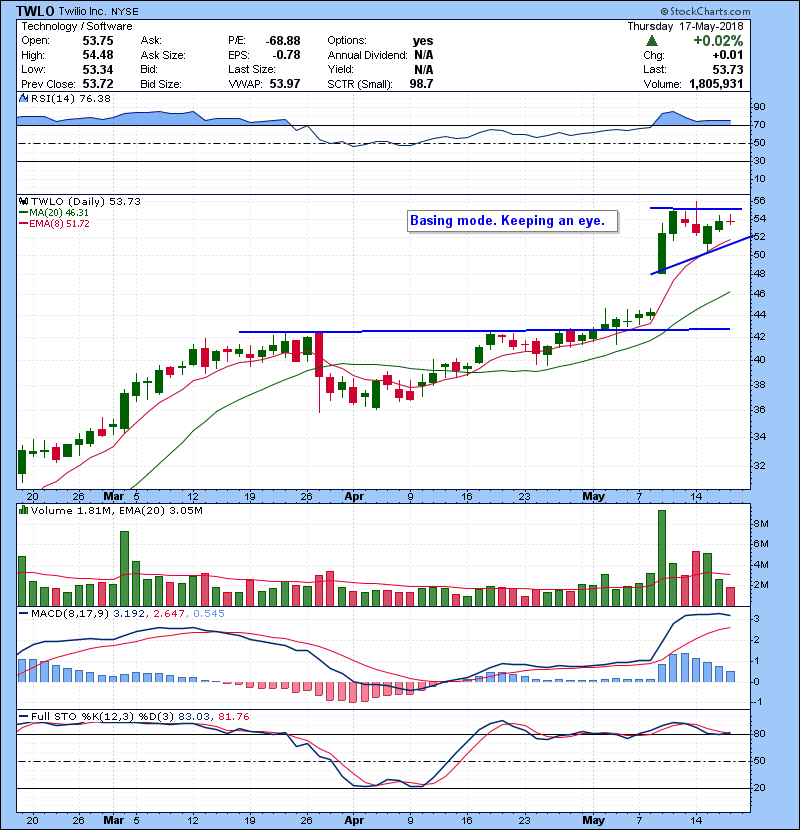Click the TWLO (Daily) 53.73 chart label
This screenshot has width=800, height=830.
click(x=86, y=201)
